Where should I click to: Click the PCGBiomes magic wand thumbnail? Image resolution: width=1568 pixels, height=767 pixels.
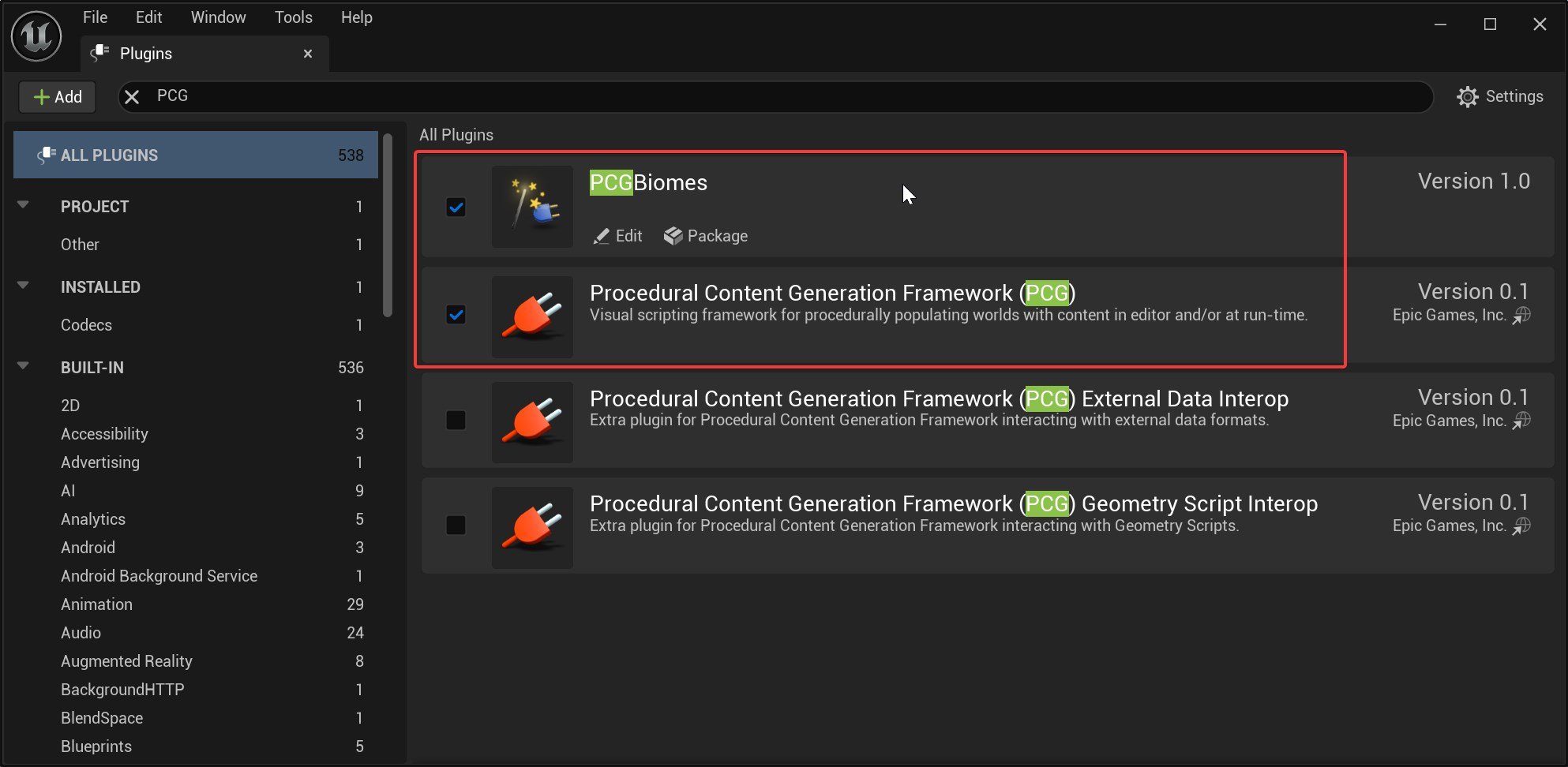[x=532, y=207]
